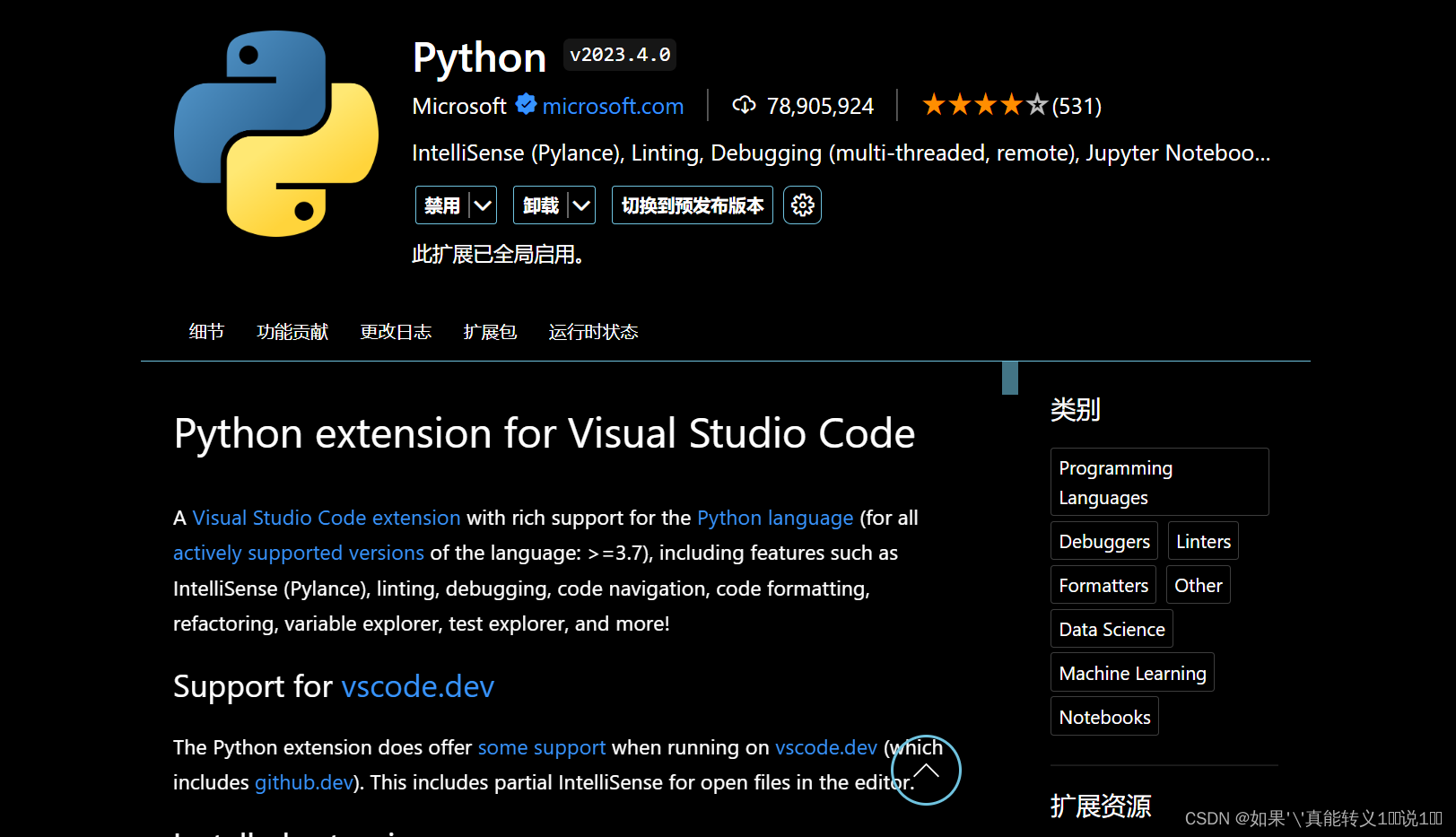This screenshot has width=1456, height=837.
Task: Click the 扩展资源 heading
Action: tap(1101, 806)
